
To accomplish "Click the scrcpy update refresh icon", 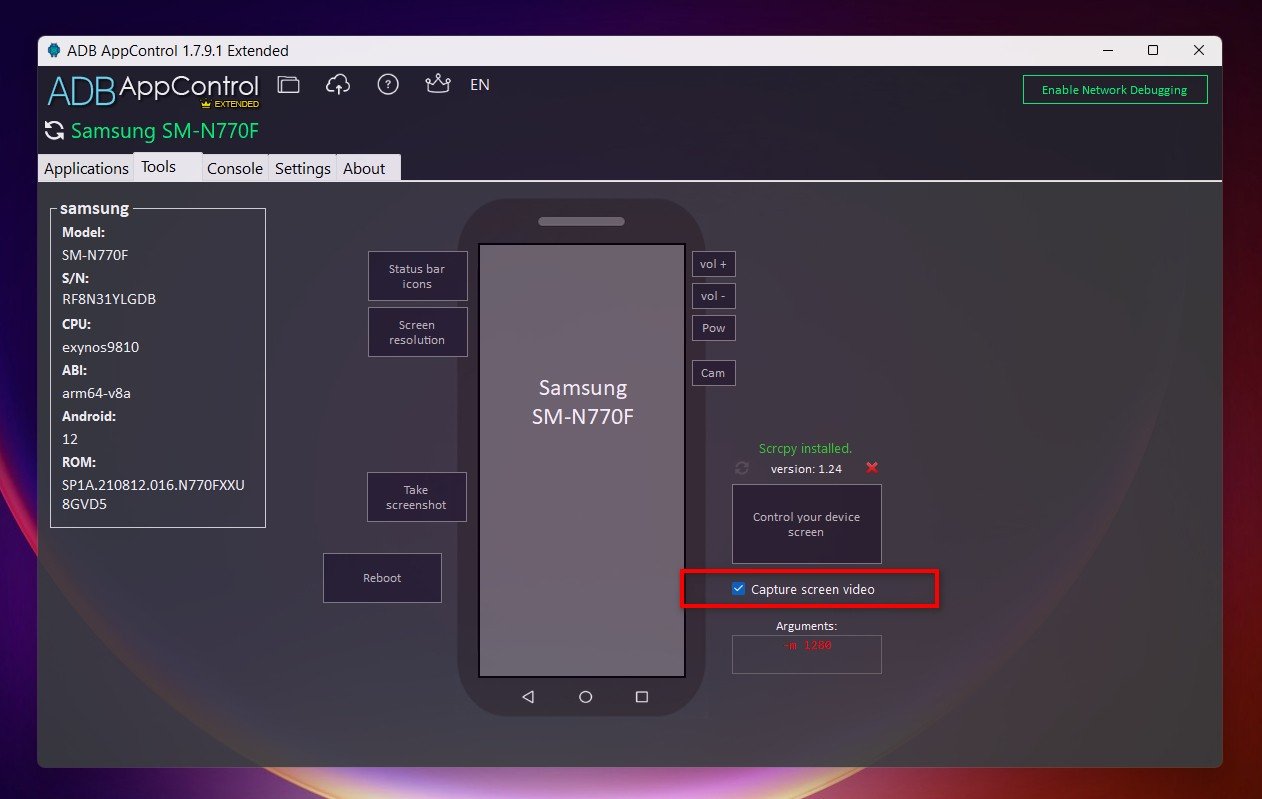I will (741, 468).
